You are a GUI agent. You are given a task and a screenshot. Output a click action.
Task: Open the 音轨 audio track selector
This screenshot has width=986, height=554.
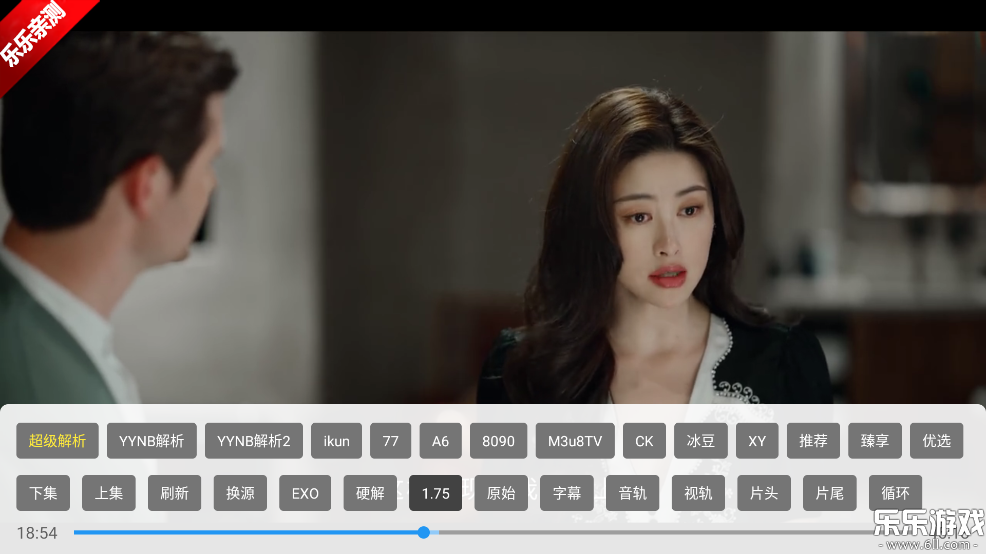(632, 493)
